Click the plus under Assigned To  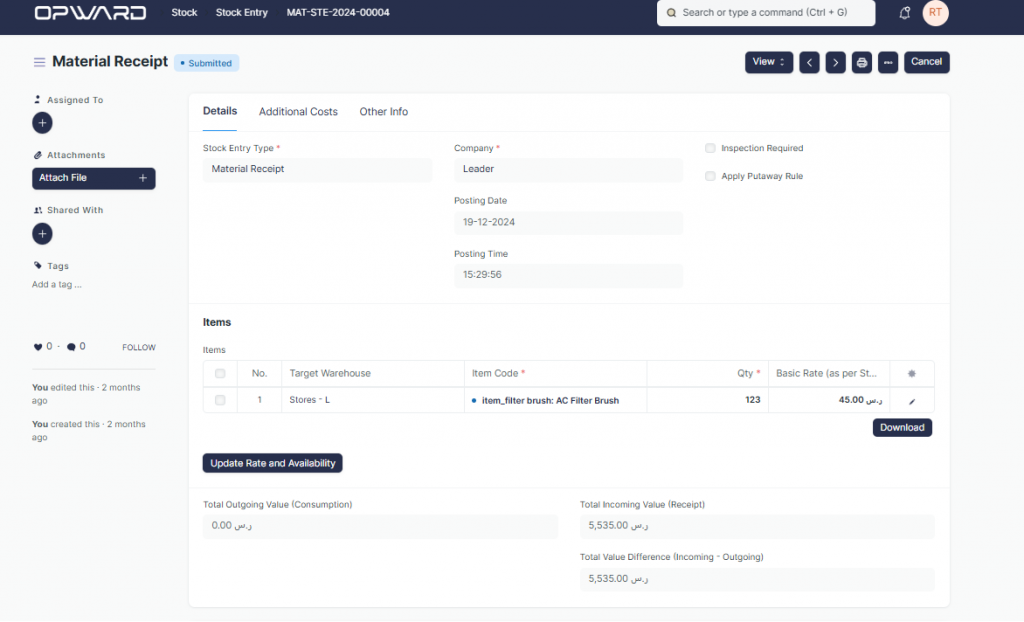(42, 123)
